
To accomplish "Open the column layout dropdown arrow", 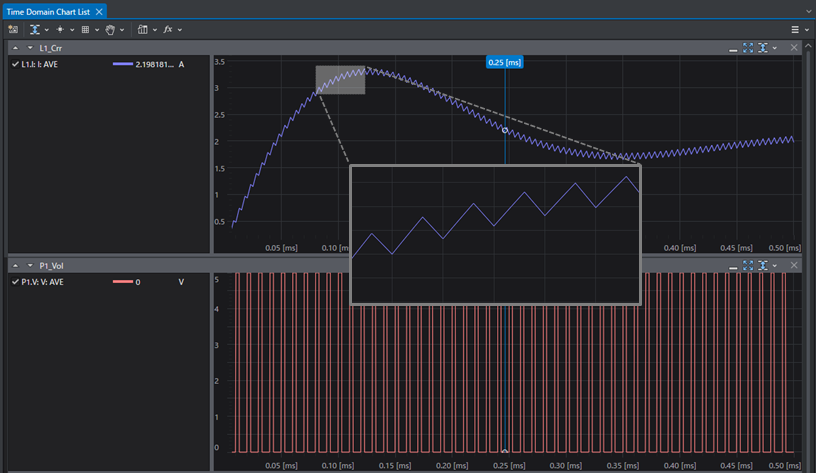I will coord(155,30).
